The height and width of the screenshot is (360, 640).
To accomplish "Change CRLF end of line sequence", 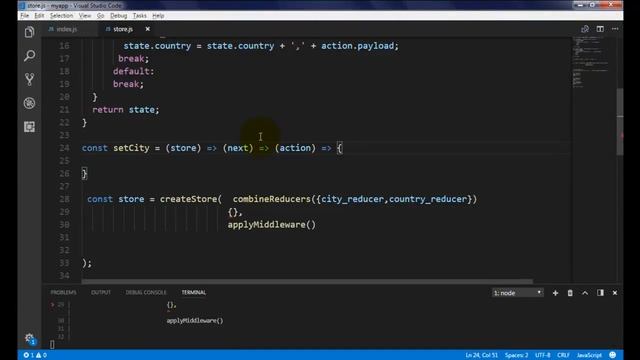I will coord(563,355).
